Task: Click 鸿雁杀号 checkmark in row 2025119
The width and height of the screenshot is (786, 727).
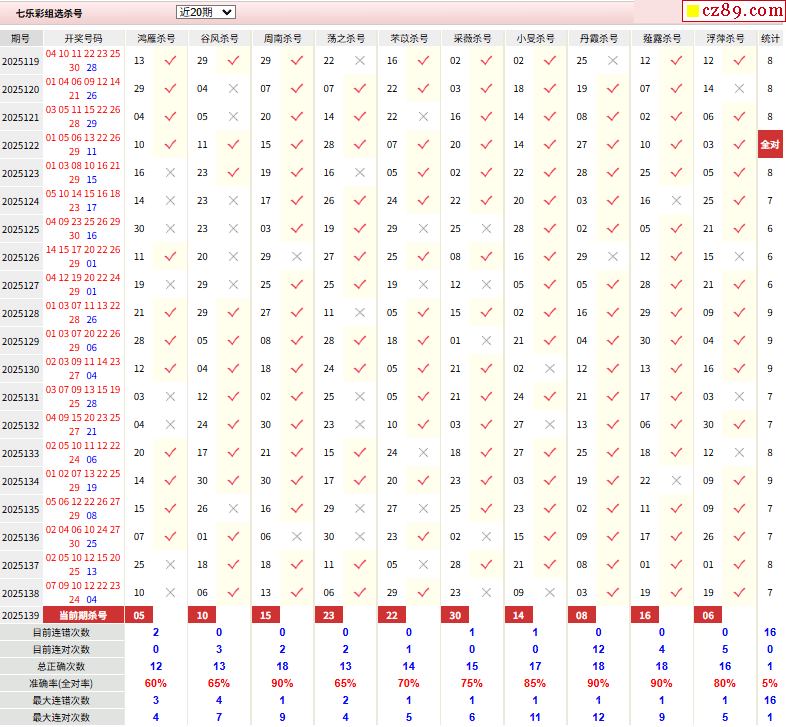Action: pos(171,61)
